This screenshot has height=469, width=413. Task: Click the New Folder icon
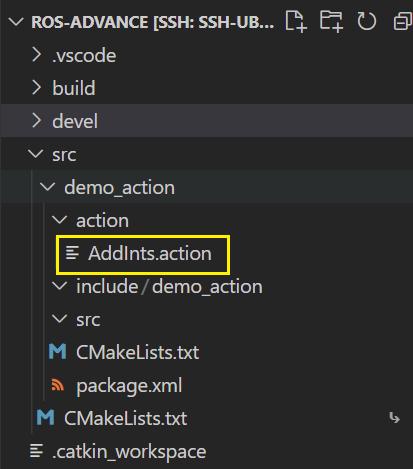pyautogui.click(x=331, y=22)
